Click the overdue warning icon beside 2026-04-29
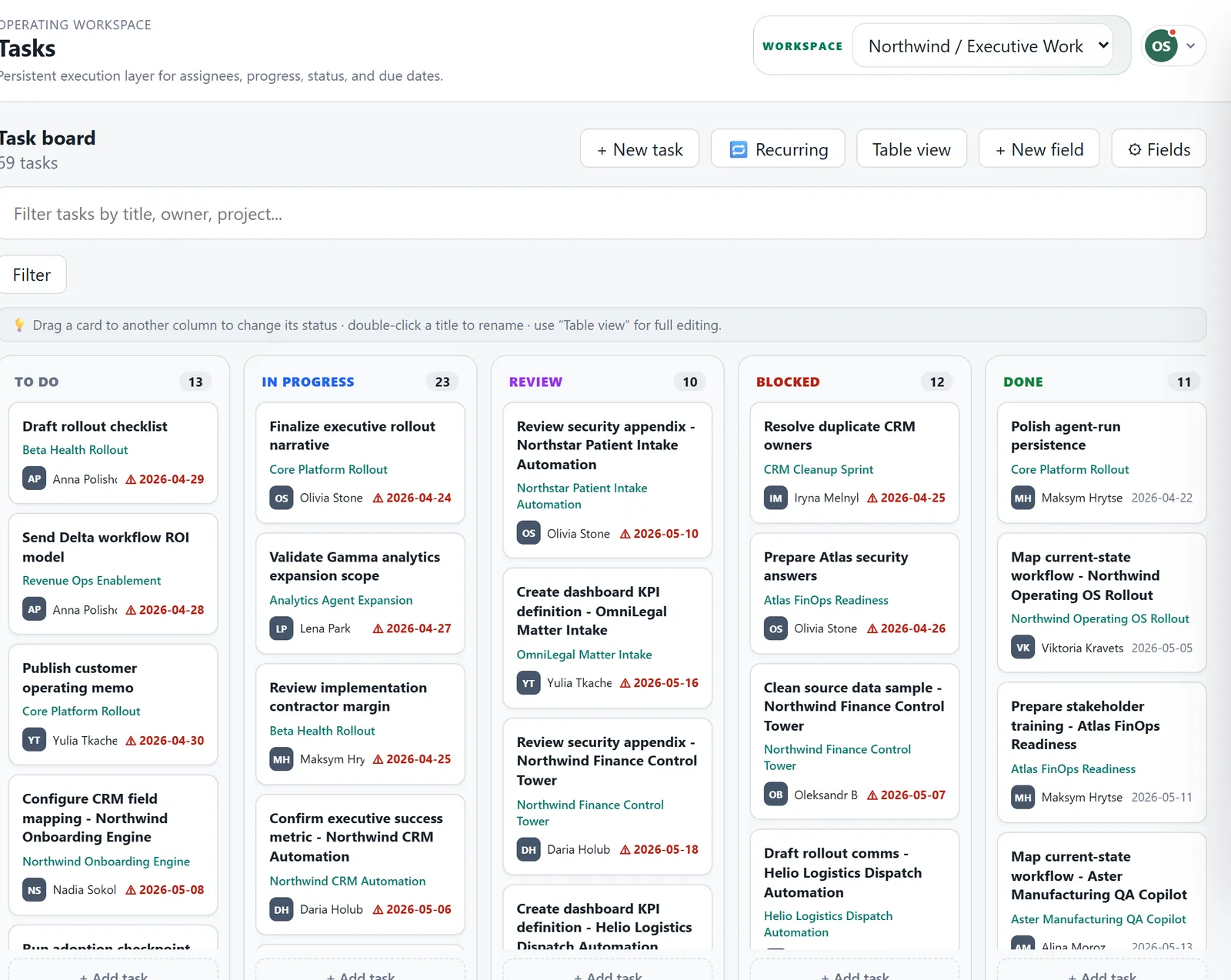The height and width of the screenshot is (980, 1231). tap(131, 479)
